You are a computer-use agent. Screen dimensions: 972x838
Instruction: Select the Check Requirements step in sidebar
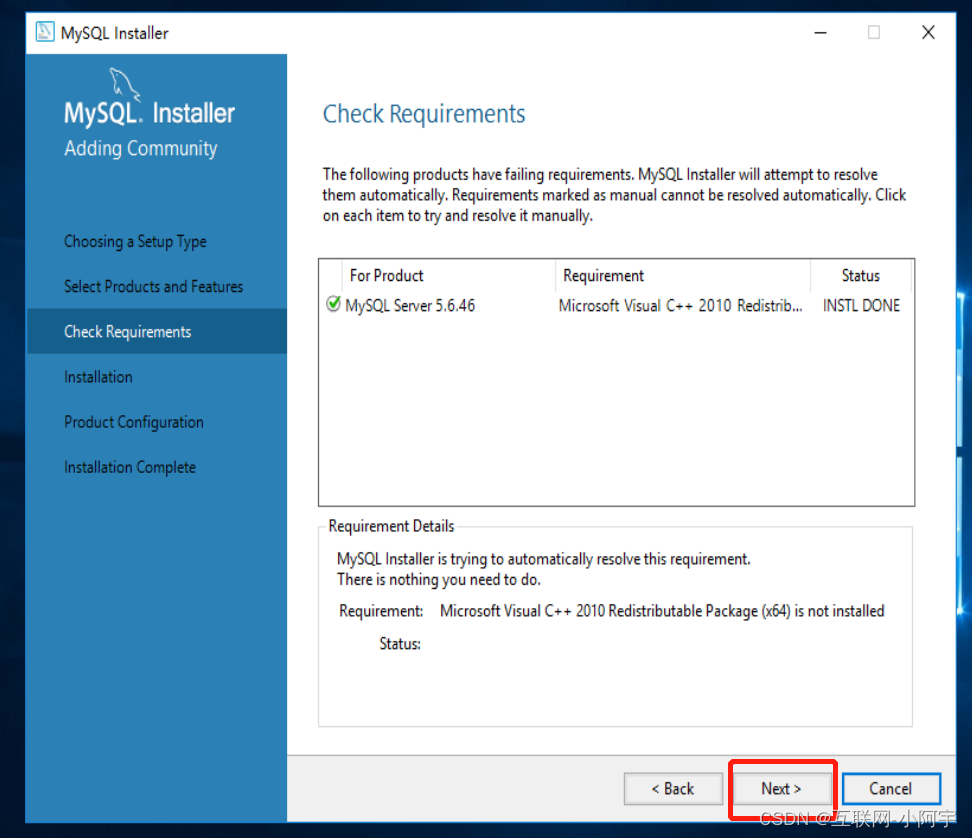tap(156, 332)
